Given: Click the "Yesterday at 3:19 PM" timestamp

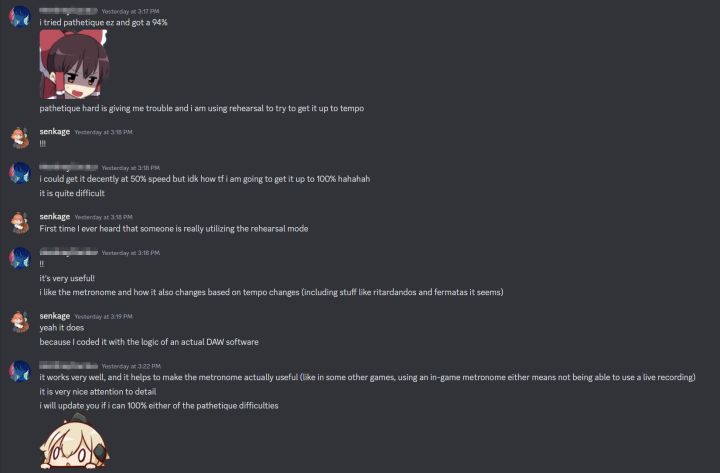Looking at the screenshot, I should pos(104,316).
